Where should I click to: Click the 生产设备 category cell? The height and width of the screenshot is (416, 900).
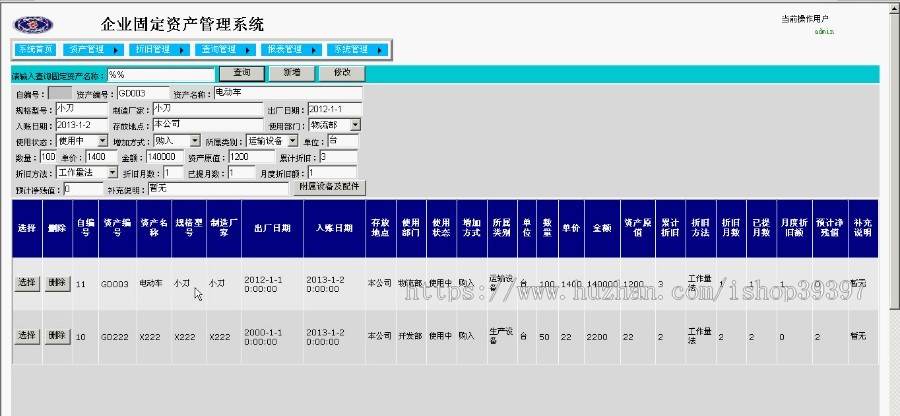click(501, 335)
